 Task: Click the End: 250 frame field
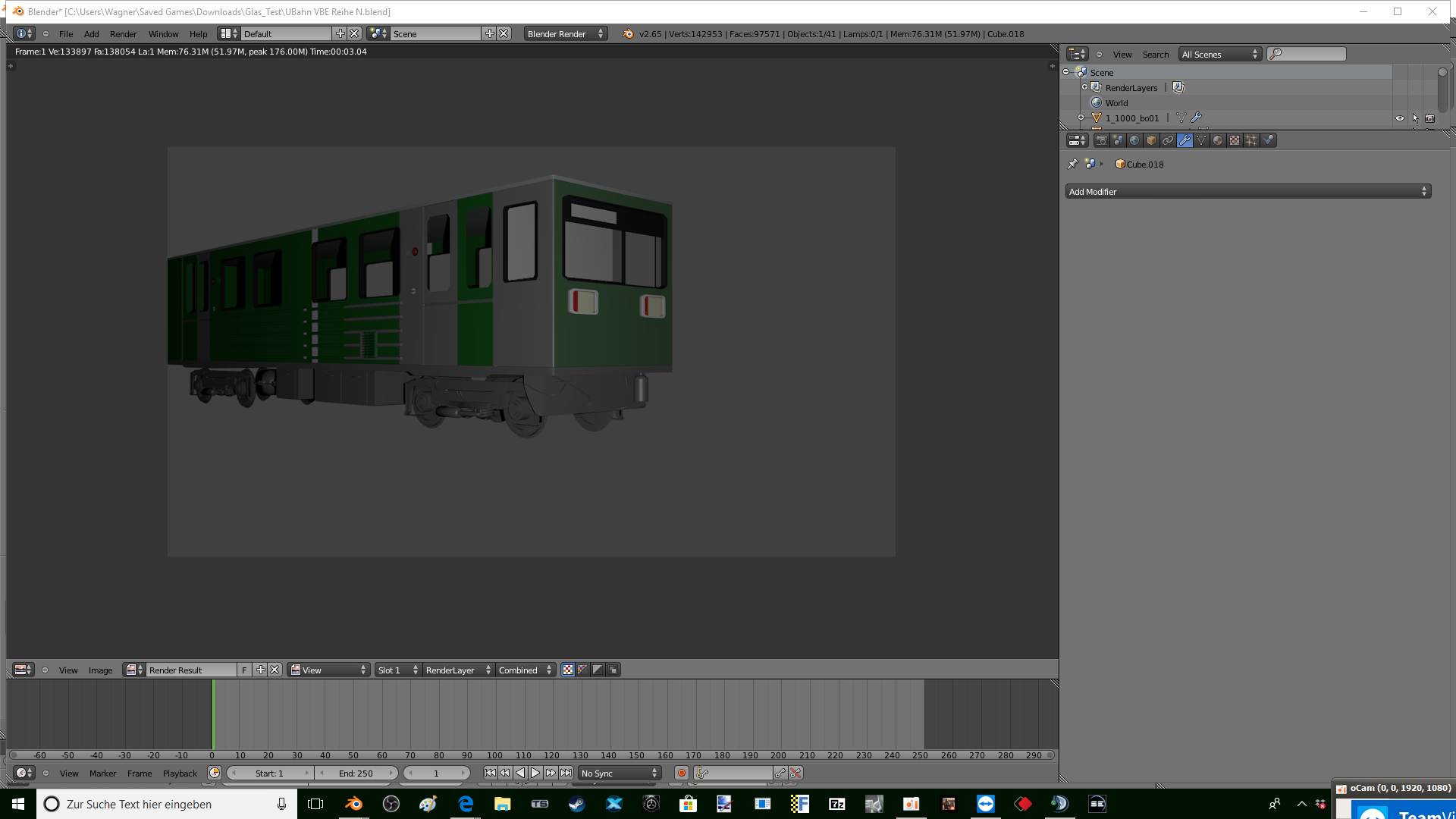356,773
